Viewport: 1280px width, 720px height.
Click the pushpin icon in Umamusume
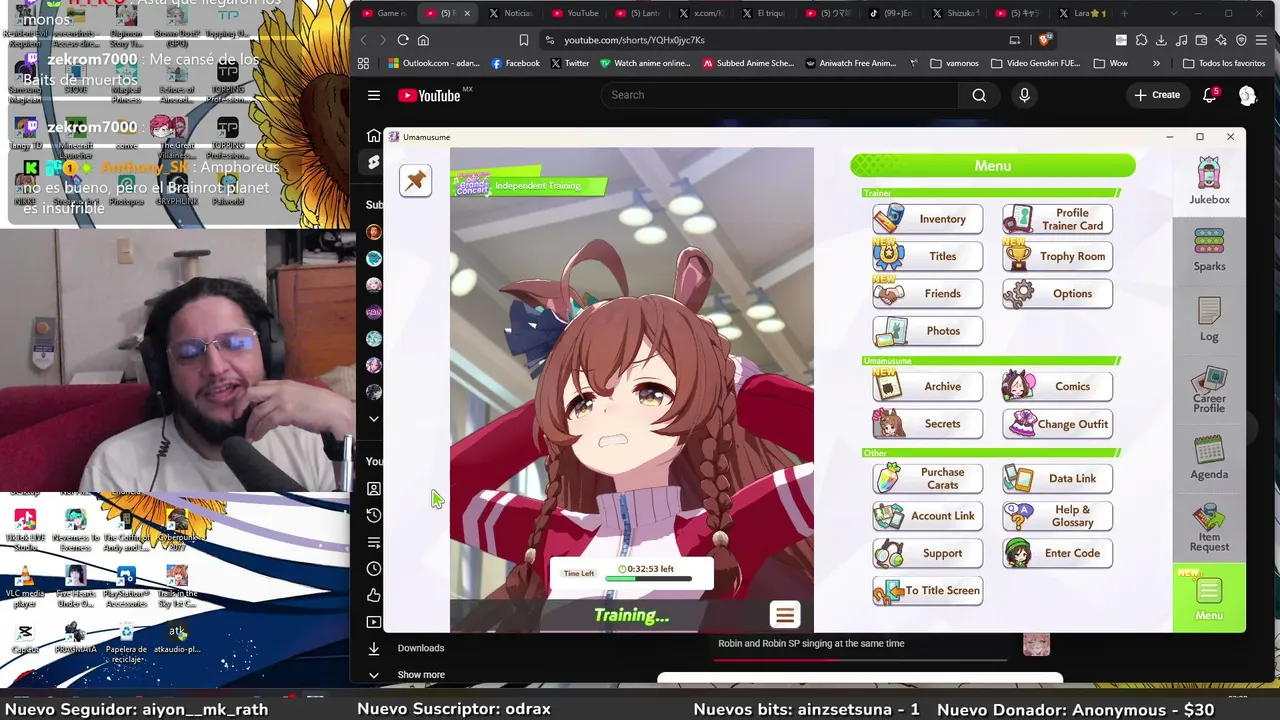coord(415,180)
